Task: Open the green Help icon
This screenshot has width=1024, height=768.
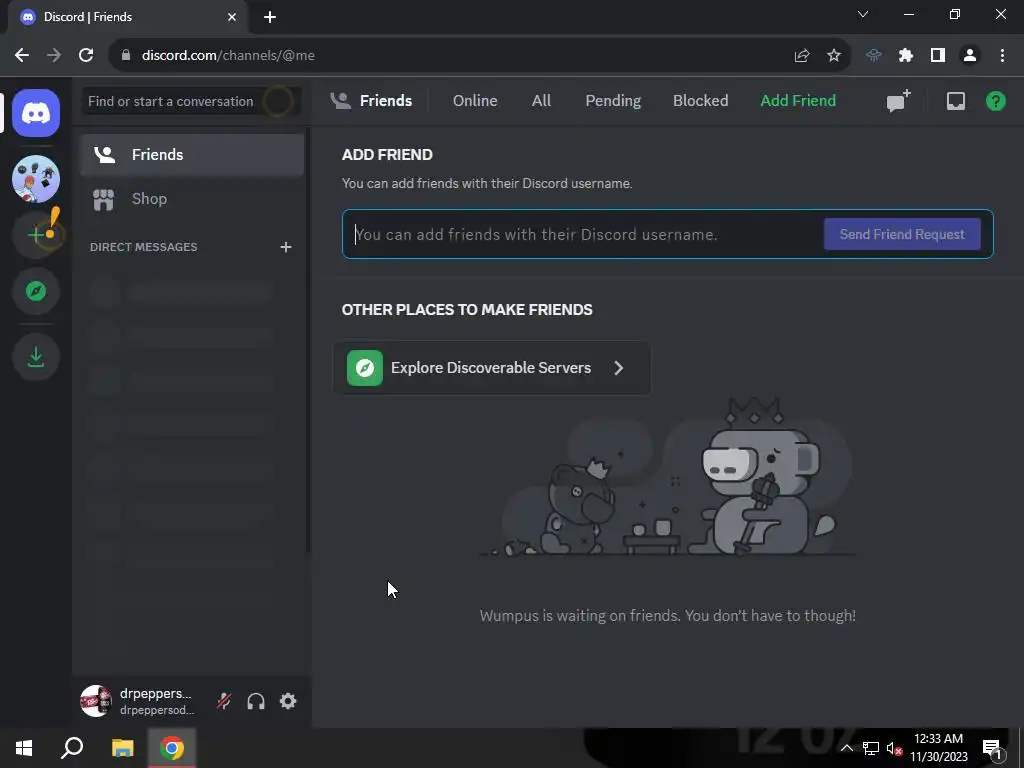Action: (x=995, y=101)
